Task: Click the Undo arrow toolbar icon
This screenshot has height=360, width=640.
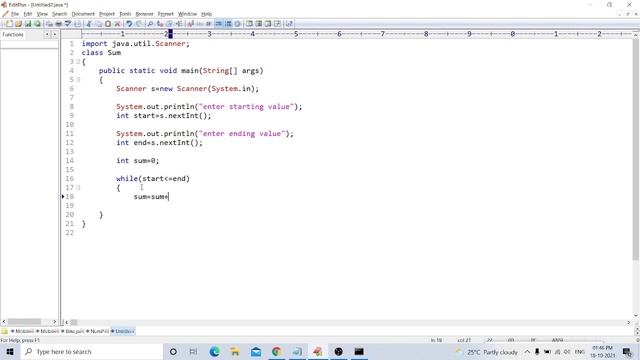Action: click(129, 24)
